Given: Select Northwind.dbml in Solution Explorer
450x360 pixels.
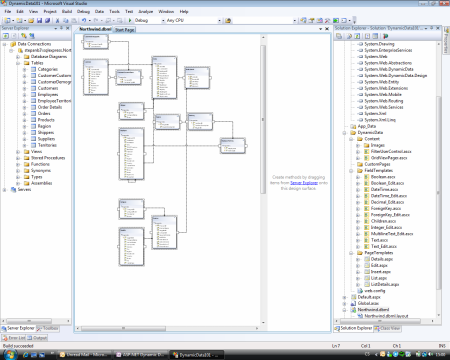Looking at the screenshot, I should point(373,310).
